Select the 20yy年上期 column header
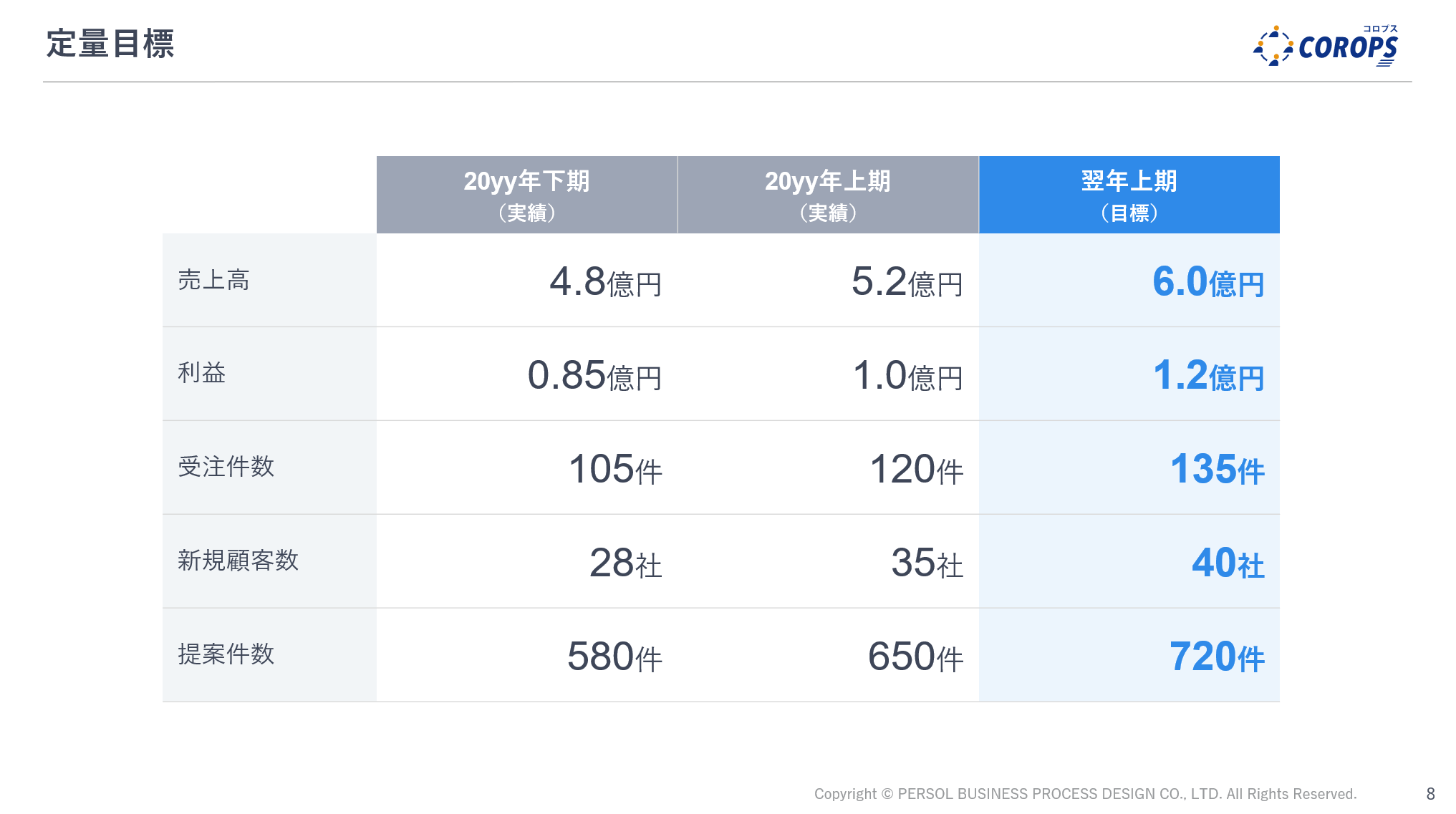This screenshot has width=1456, height=814. (827, 195)
